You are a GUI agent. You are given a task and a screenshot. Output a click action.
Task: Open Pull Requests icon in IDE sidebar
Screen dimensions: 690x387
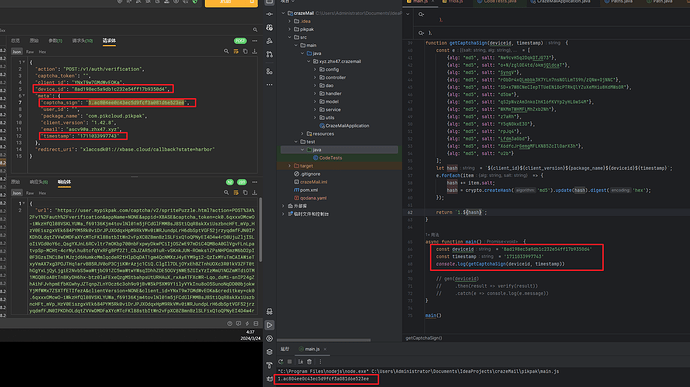click(269, 54)
